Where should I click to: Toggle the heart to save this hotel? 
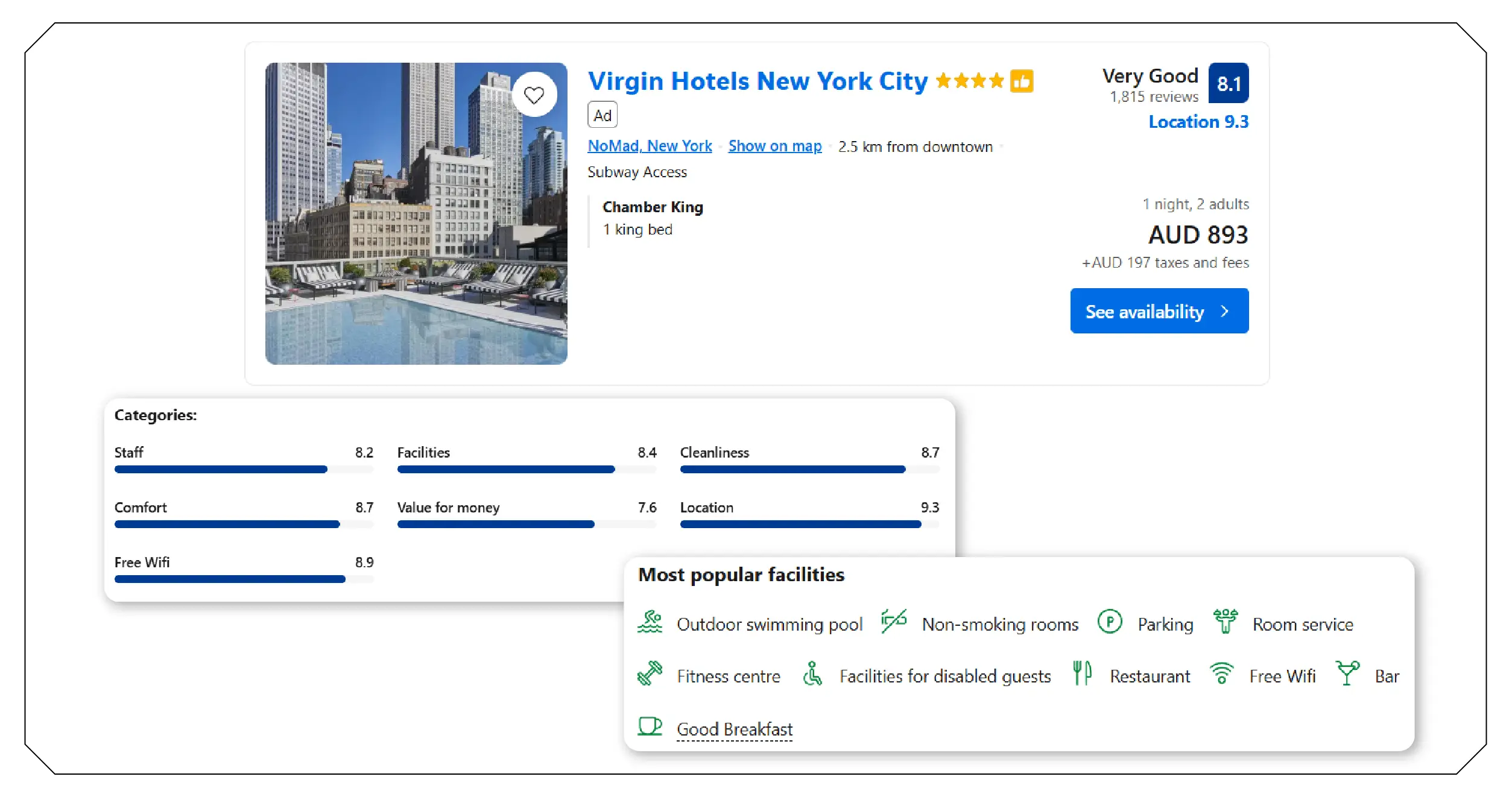(x=534, y=95)
